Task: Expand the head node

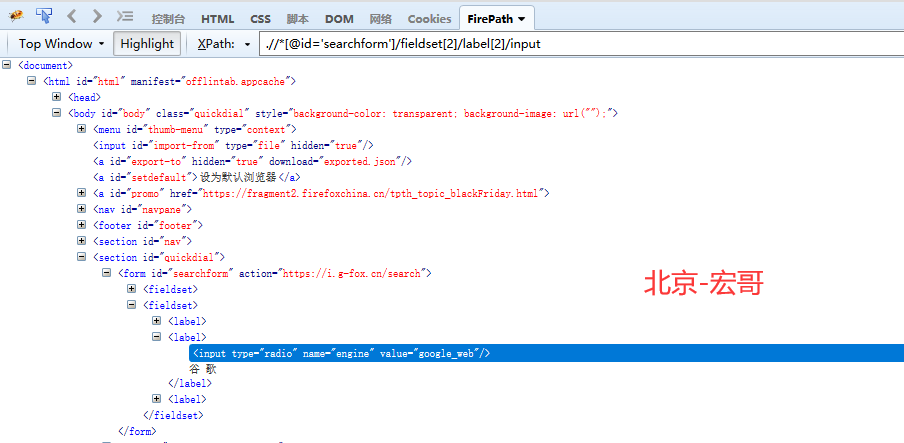Action: 56,97
